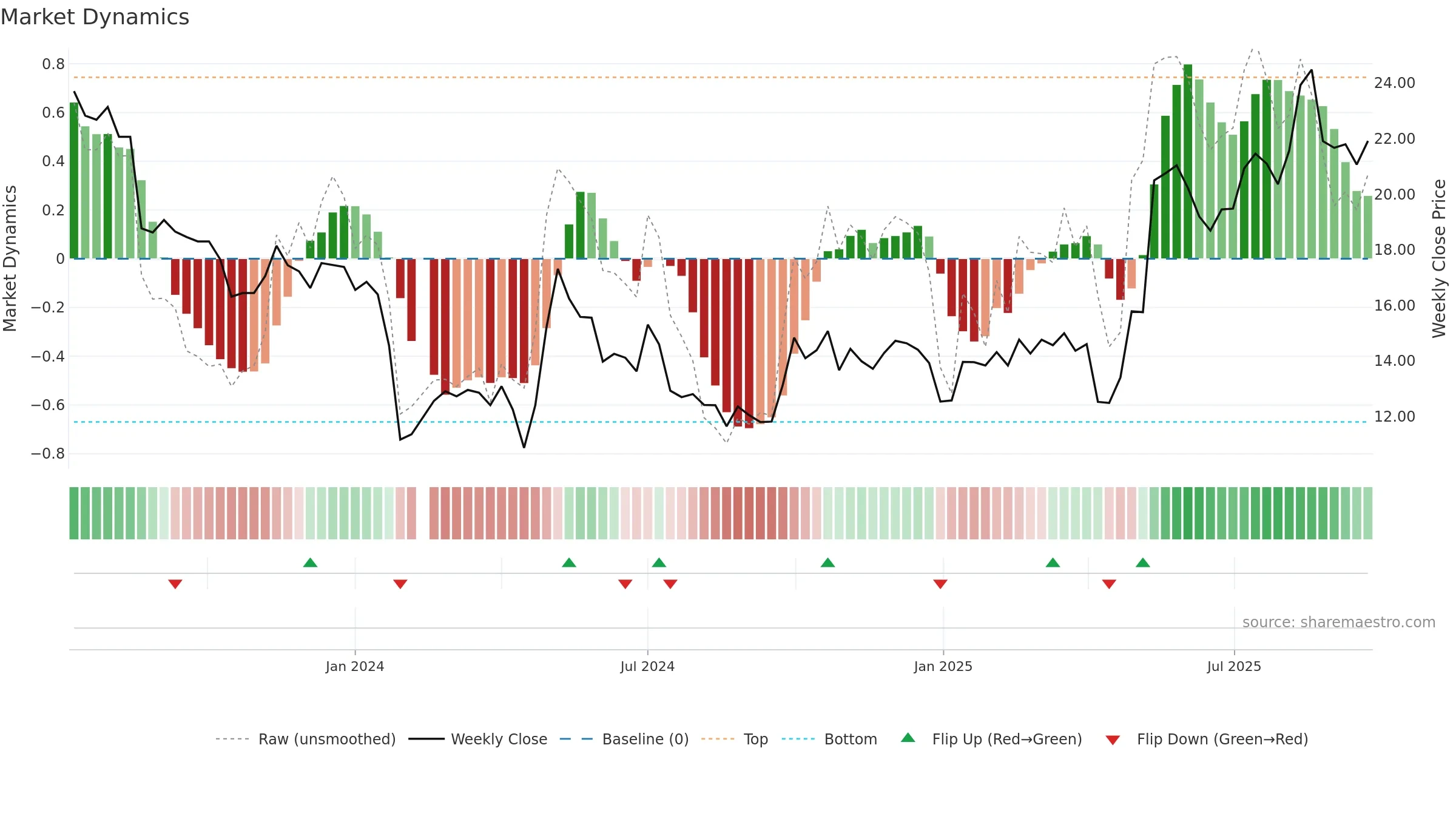Click the 20.00 price axis label
This screenshot has height=819, width=1456.
coord(1395,194)
